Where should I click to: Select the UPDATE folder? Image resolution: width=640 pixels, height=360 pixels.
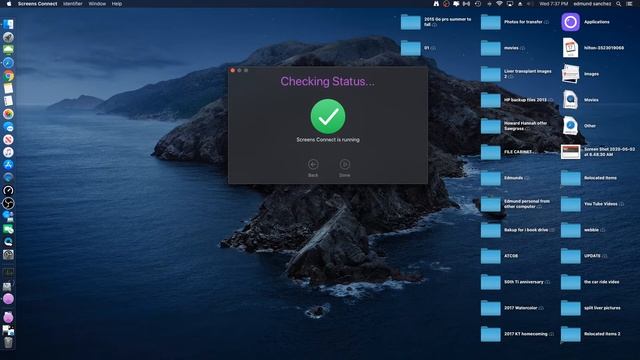(x=571, y=256)
